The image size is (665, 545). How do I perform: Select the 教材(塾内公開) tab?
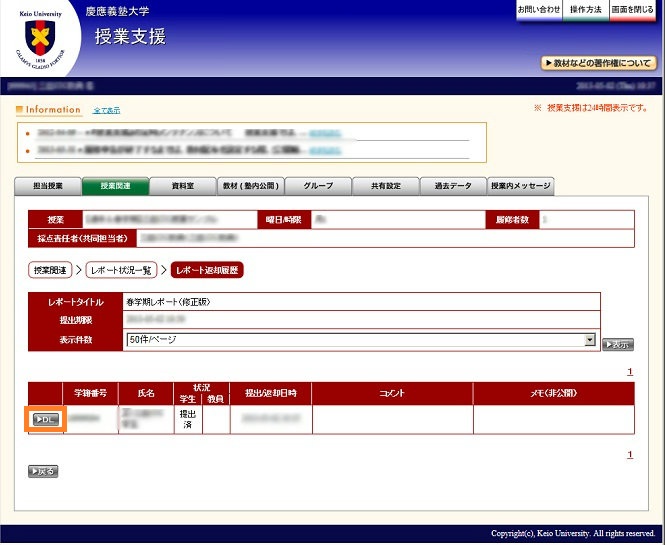click(x=251, y=186)
